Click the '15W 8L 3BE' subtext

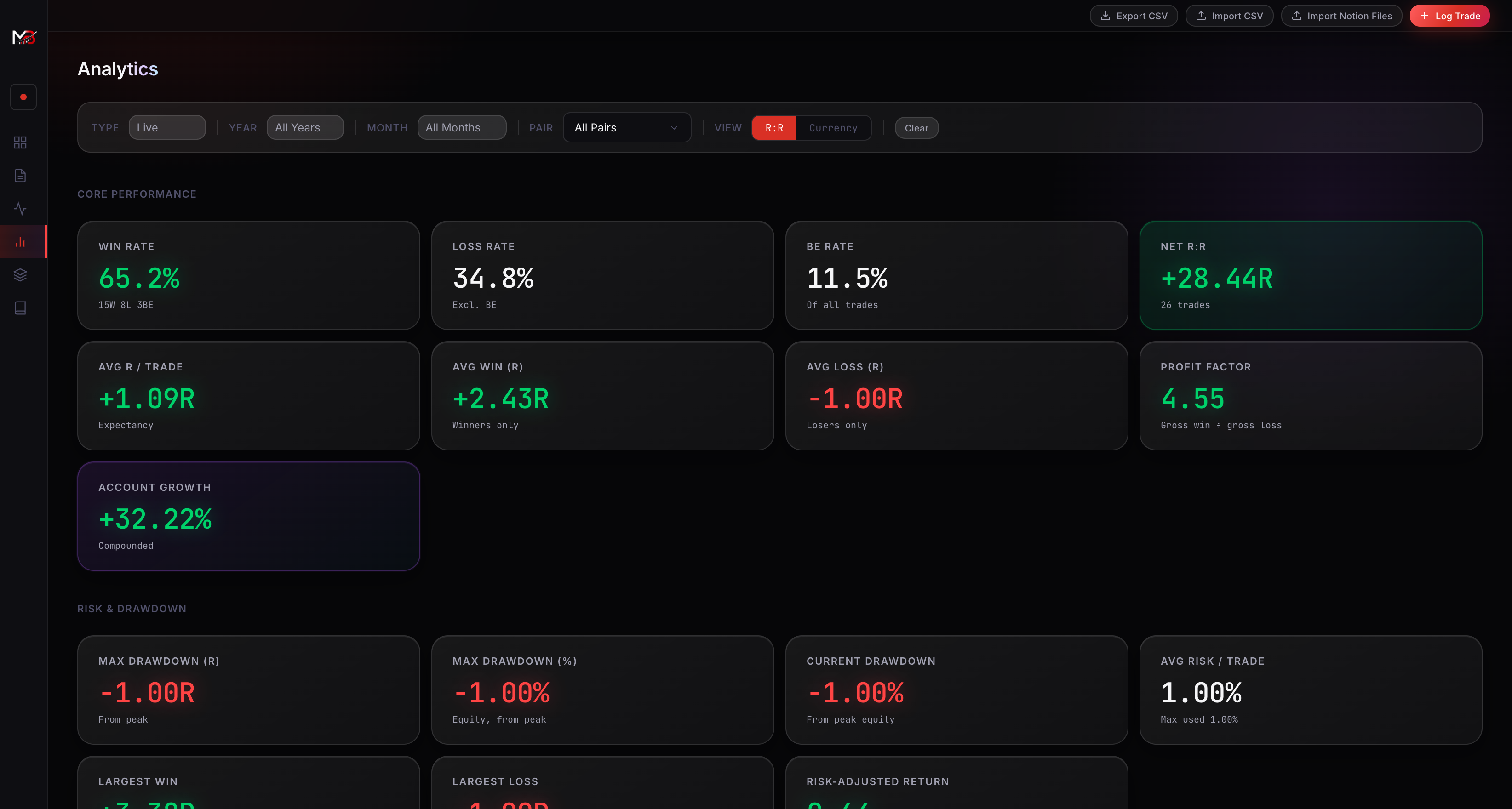click(126, 305)
